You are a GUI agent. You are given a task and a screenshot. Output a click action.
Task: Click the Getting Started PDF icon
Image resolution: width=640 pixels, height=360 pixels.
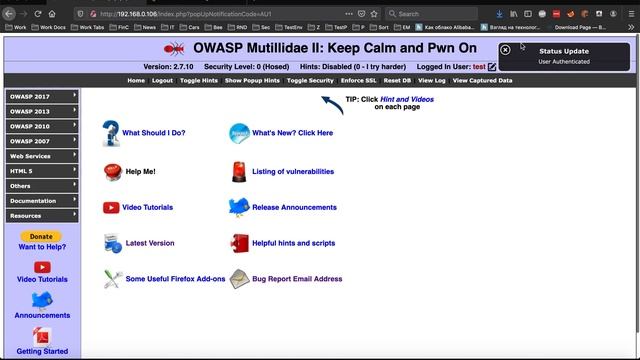(42, 336)
